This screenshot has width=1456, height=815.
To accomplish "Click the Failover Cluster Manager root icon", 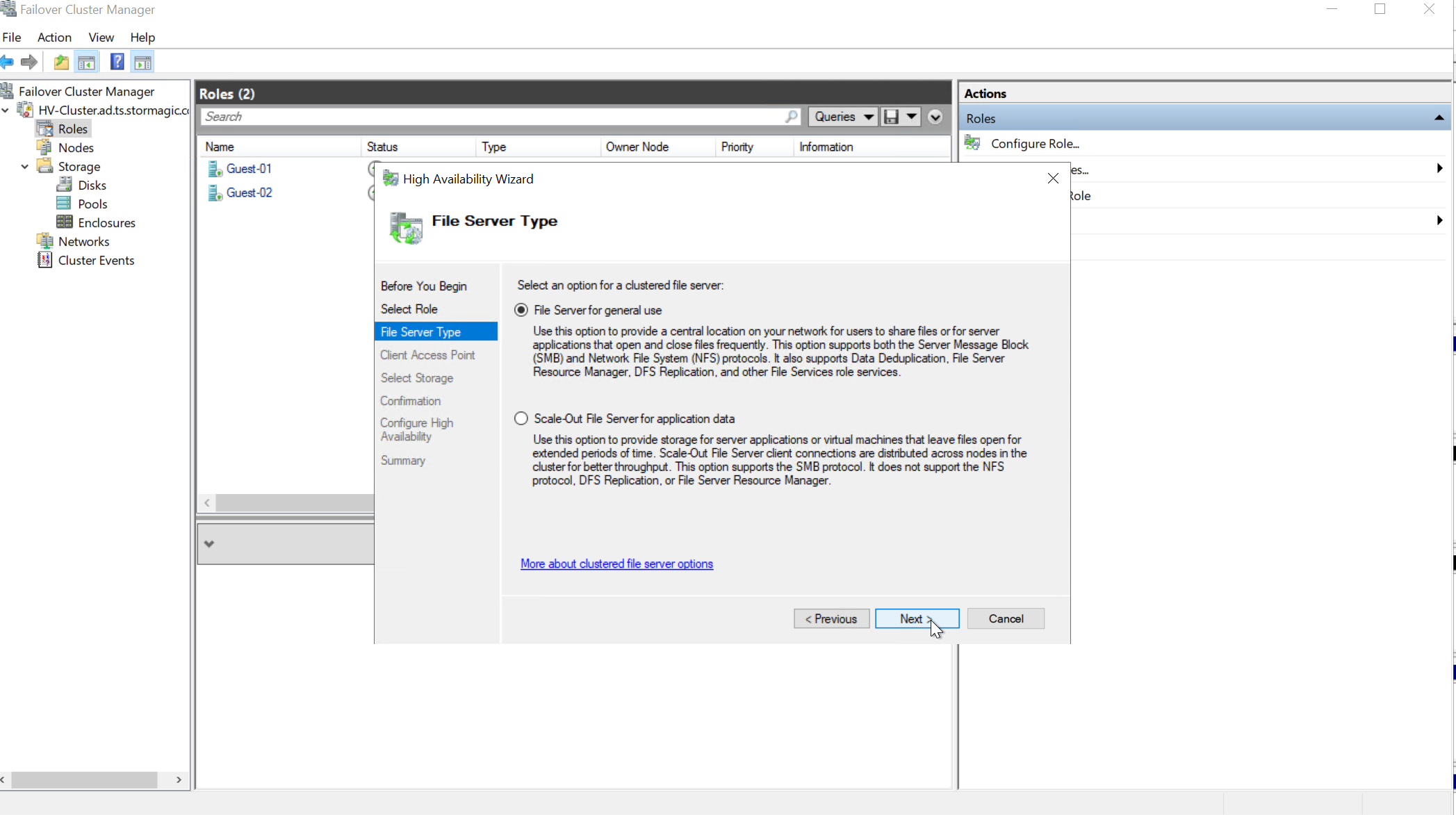I will pos(8,91).
